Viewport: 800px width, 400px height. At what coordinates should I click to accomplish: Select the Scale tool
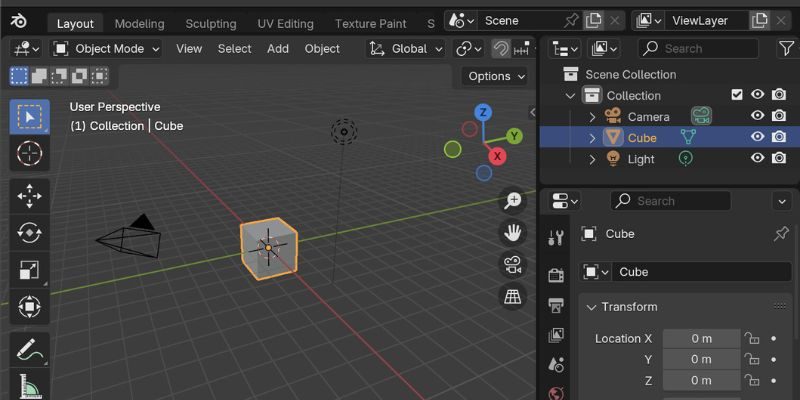[30, 269]
